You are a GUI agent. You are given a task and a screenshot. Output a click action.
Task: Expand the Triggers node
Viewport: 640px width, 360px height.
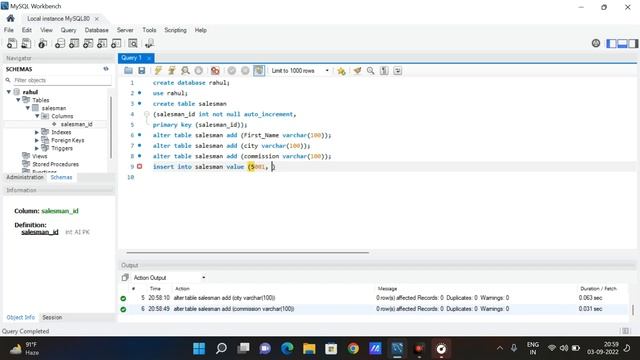[37, 148]
